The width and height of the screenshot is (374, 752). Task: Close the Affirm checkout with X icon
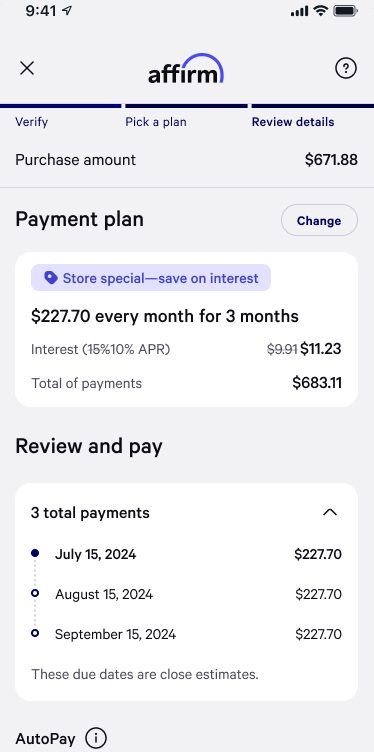(27, 69)
